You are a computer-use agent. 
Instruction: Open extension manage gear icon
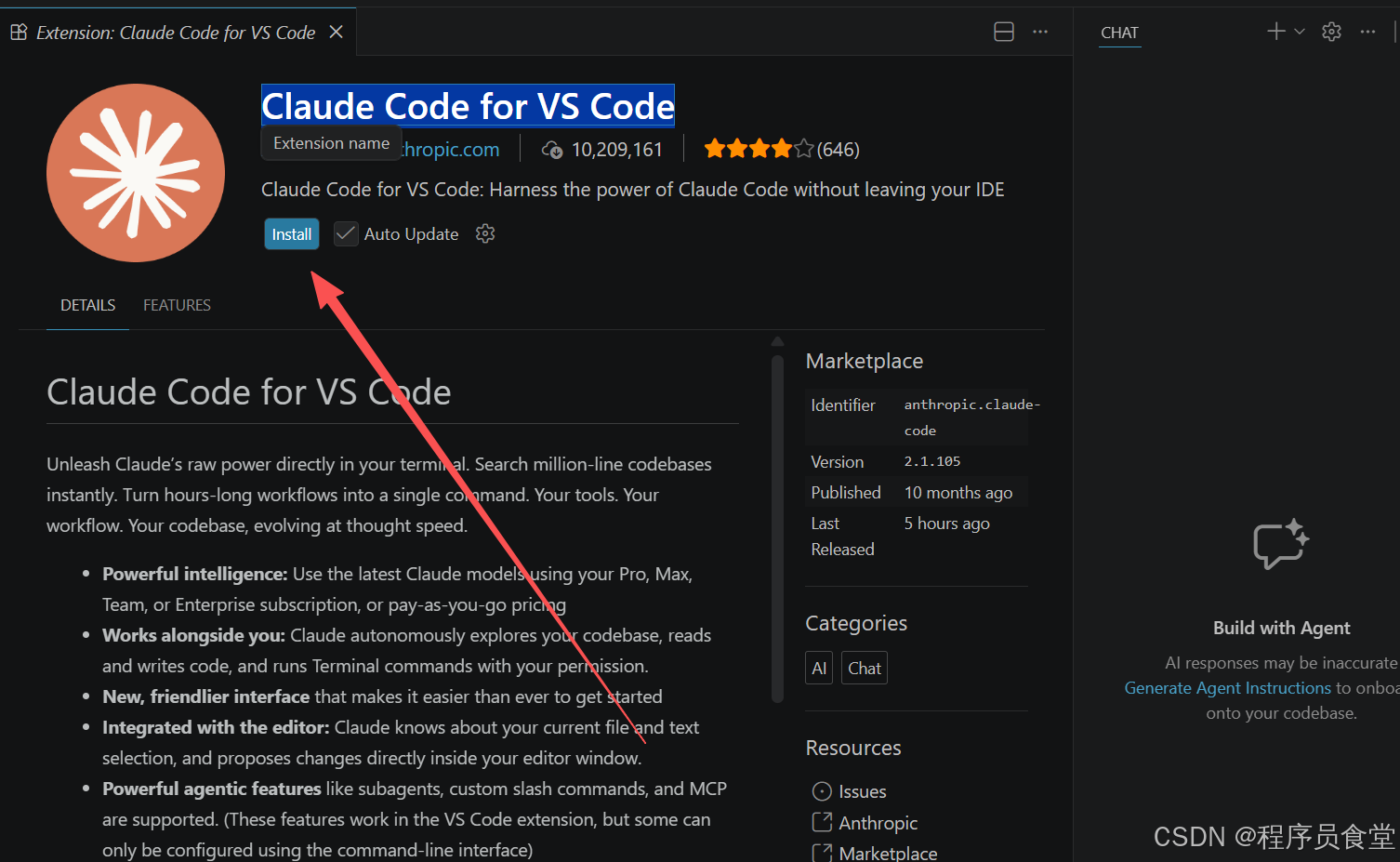(485, 233)
